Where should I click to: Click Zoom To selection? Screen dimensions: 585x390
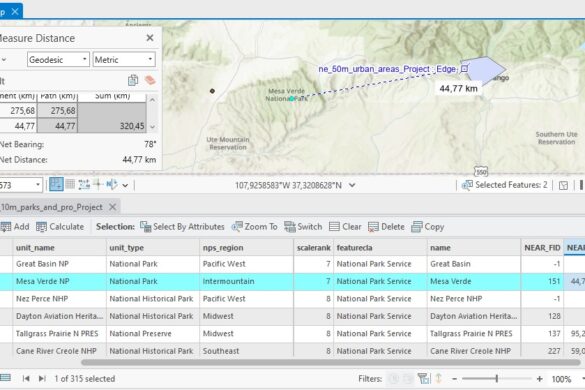[254, 227]
